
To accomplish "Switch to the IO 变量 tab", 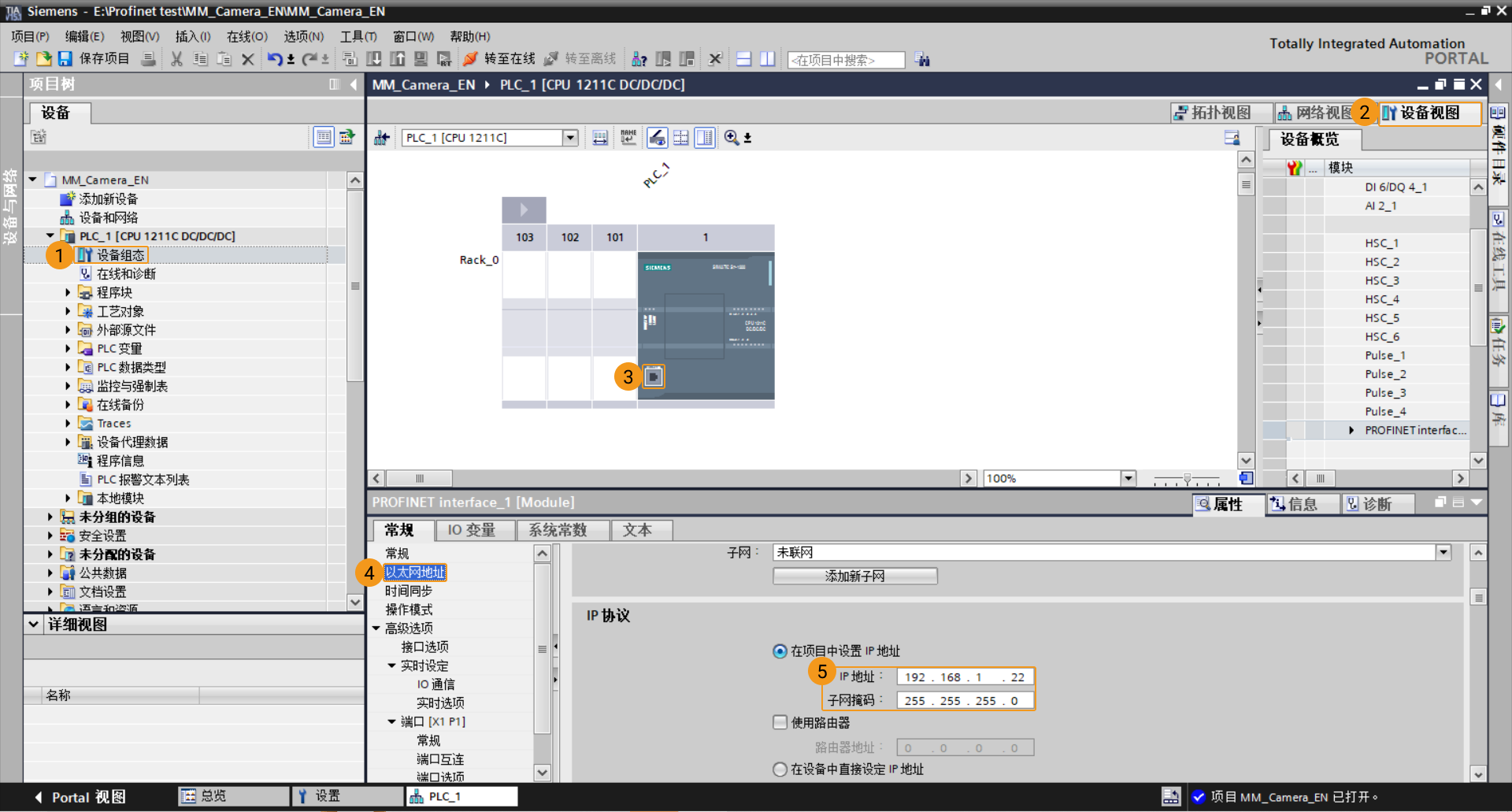I will point(475,530).
